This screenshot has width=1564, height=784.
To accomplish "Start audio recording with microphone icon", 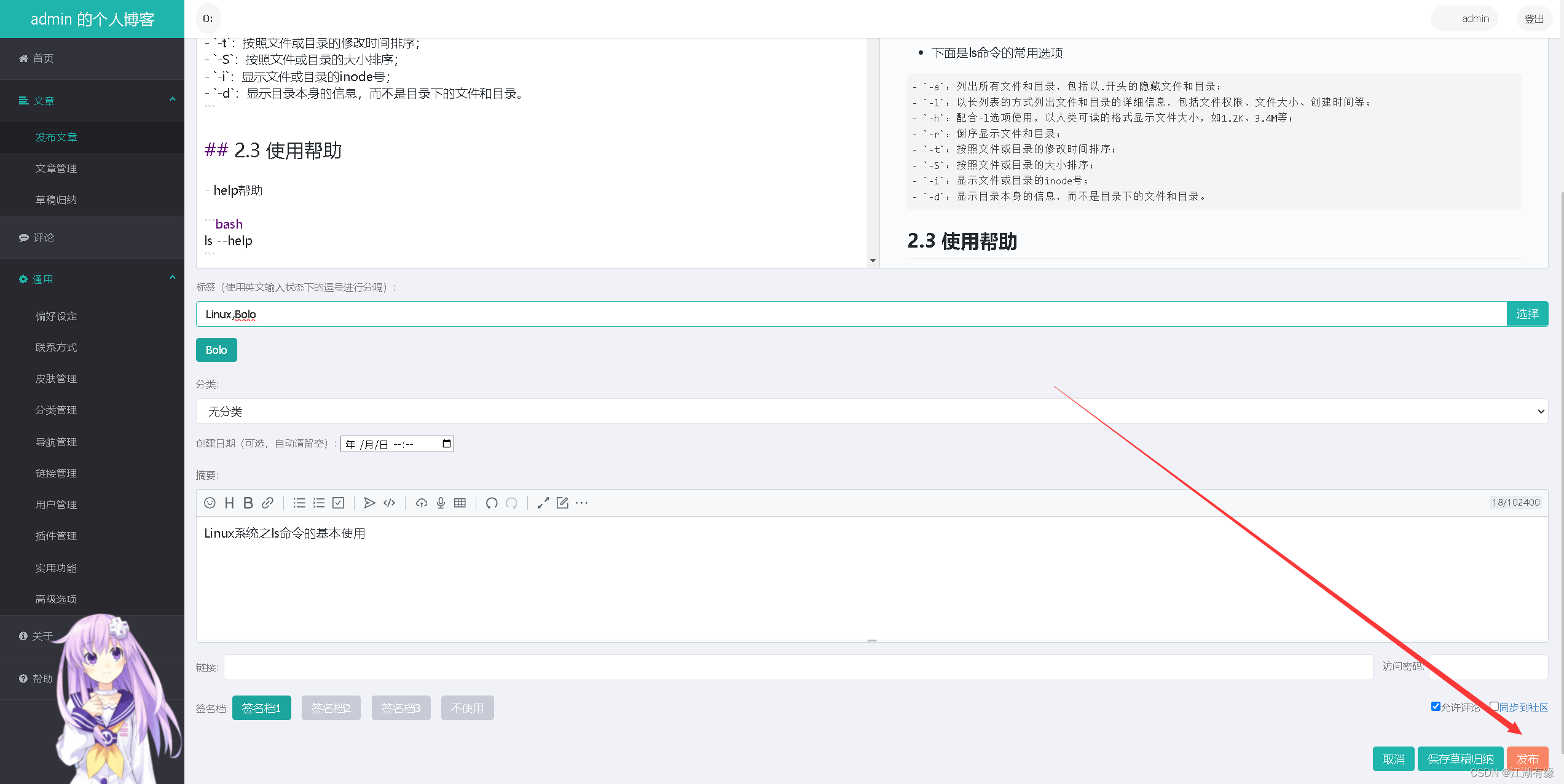I will [441, 503].
